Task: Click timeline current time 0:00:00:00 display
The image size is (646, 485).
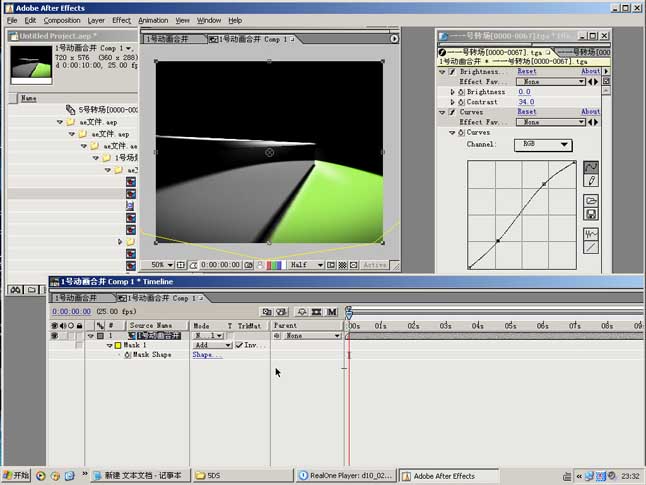Action: (72, 312)
